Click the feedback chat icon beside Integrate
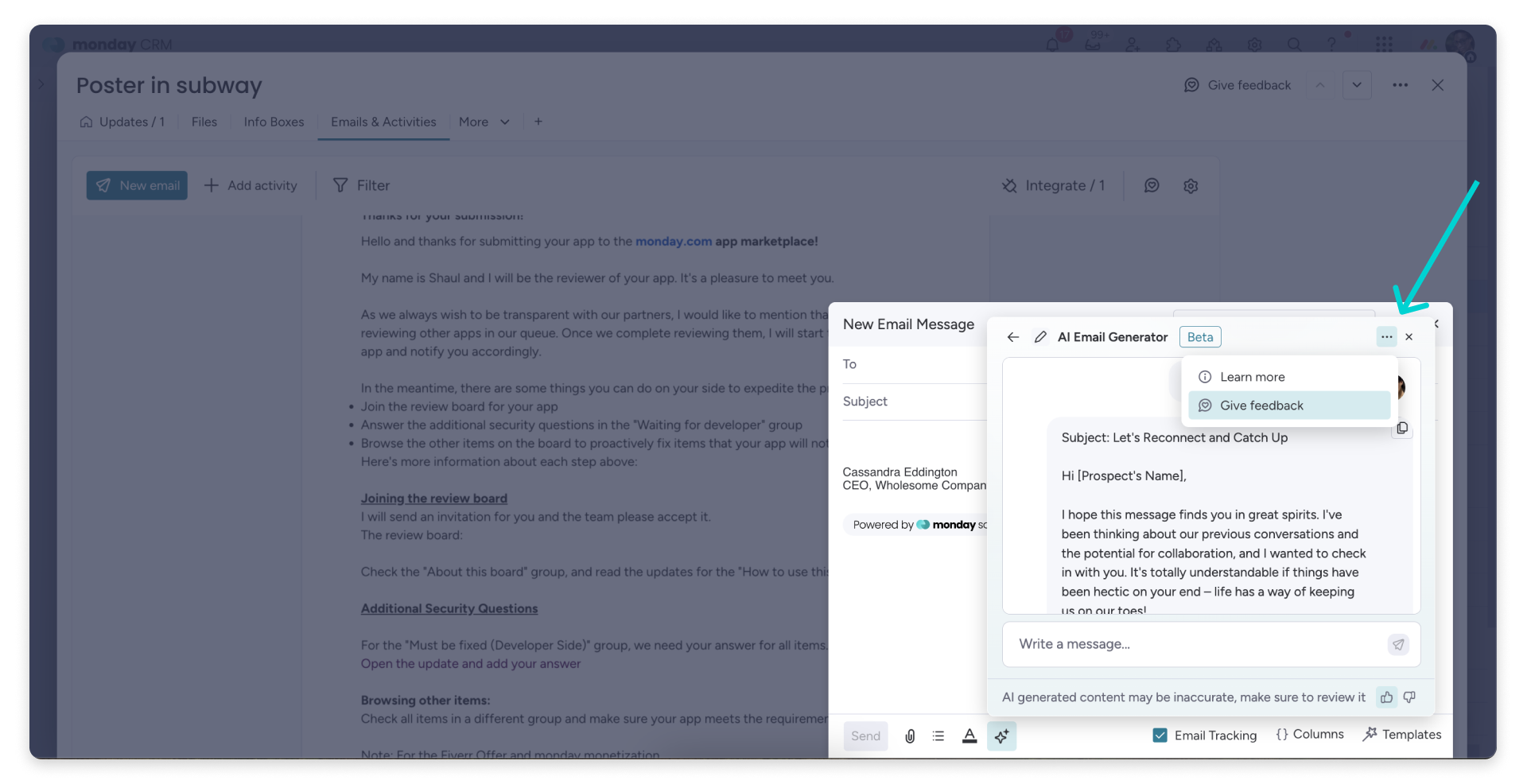1527x784 pixels. point(1152,185)
